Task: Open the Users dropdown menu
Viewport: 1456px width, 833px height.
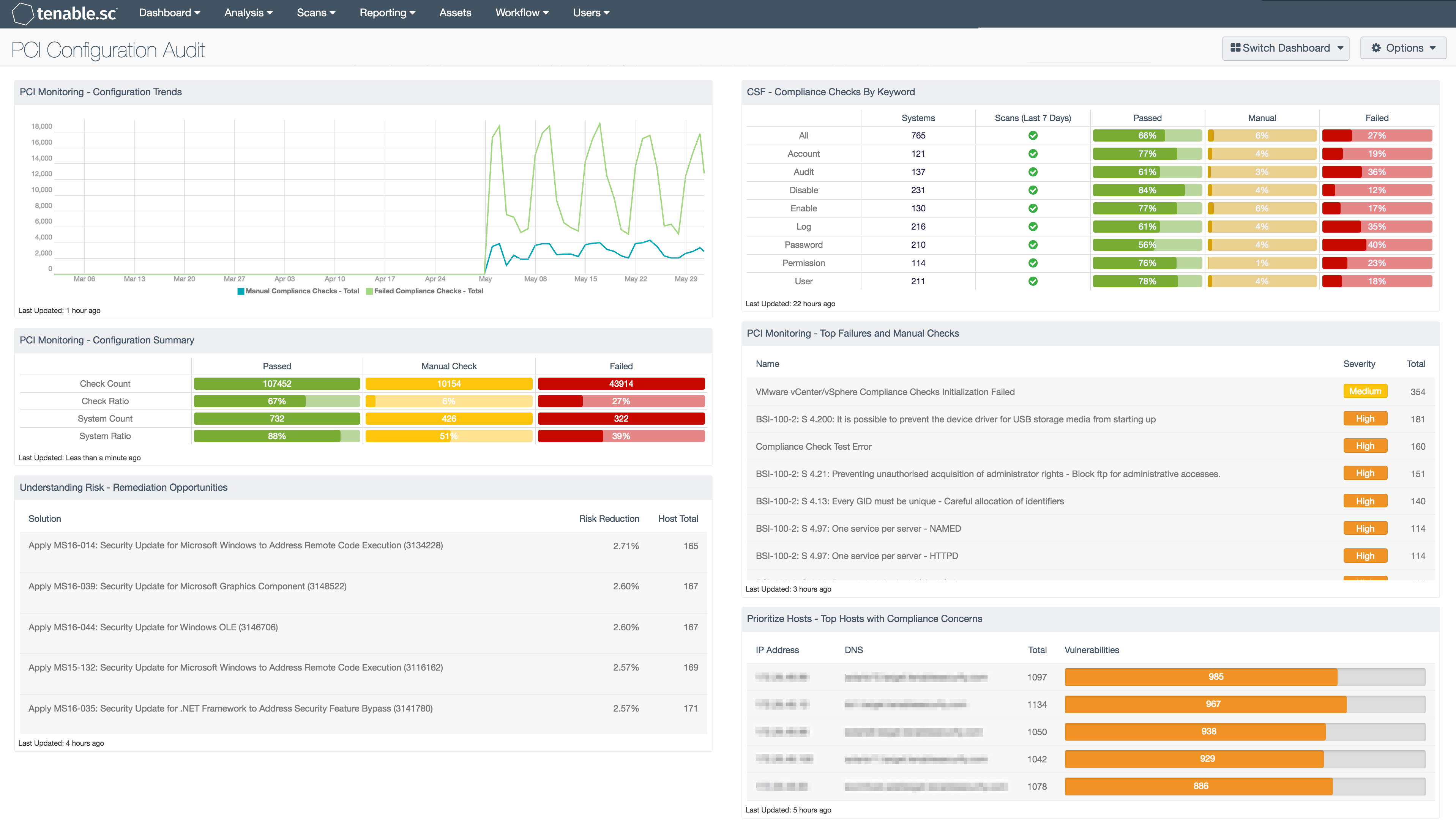Action: (591, 13)
